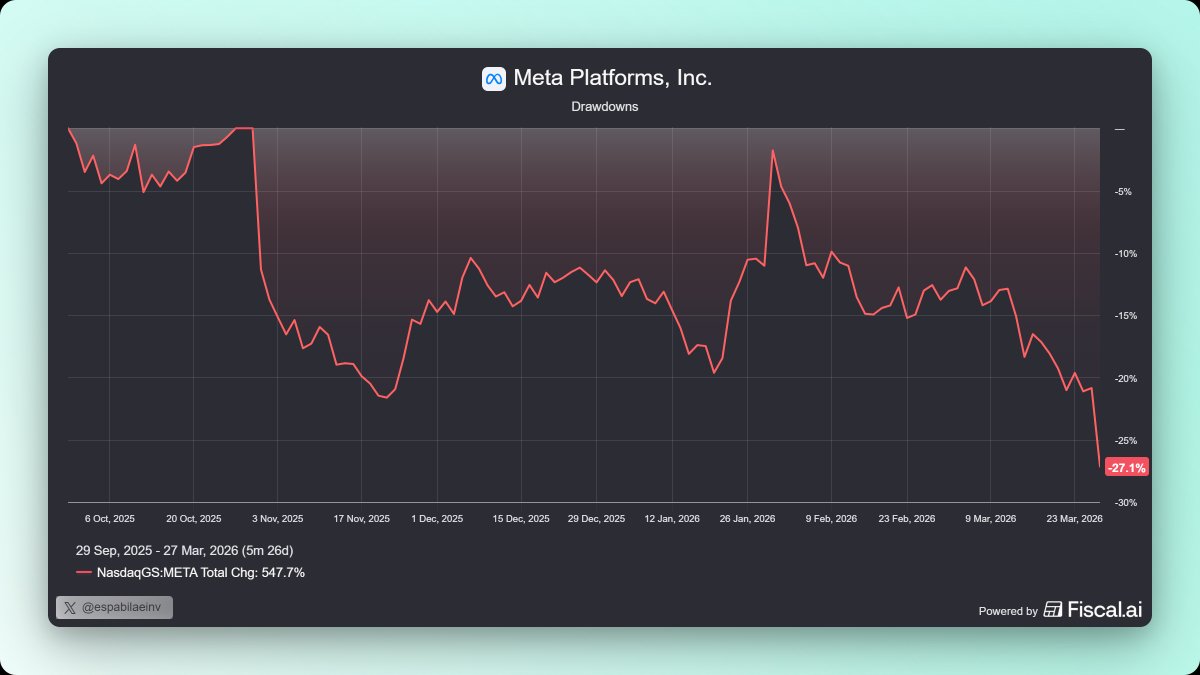Click the Powered by label

click(1007, 611)
